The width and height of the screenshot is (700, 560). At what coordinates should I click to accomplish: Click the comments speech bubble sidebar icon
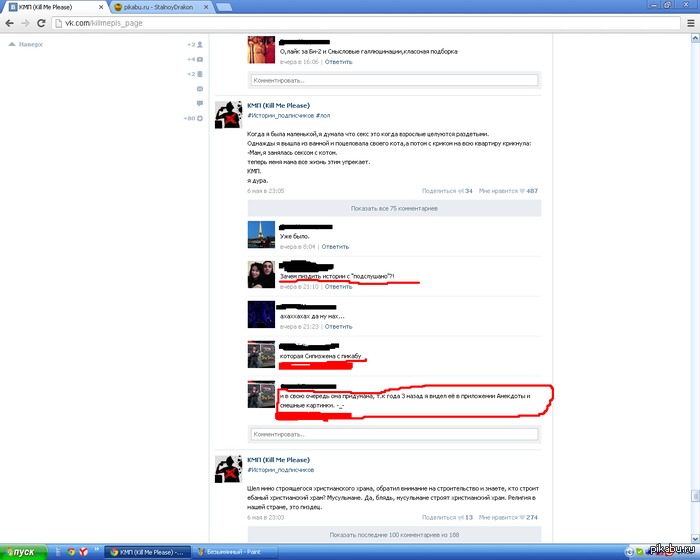point(200,104)
